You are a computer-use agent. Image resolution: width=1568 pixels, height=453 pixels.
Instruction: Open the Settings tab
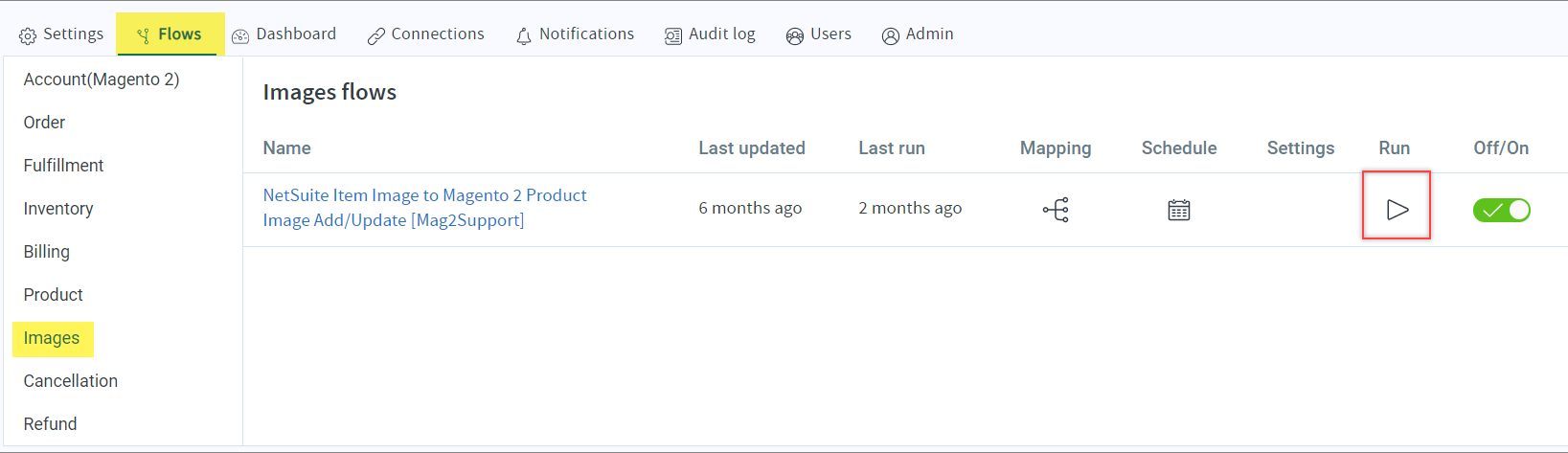pos(61,34)
